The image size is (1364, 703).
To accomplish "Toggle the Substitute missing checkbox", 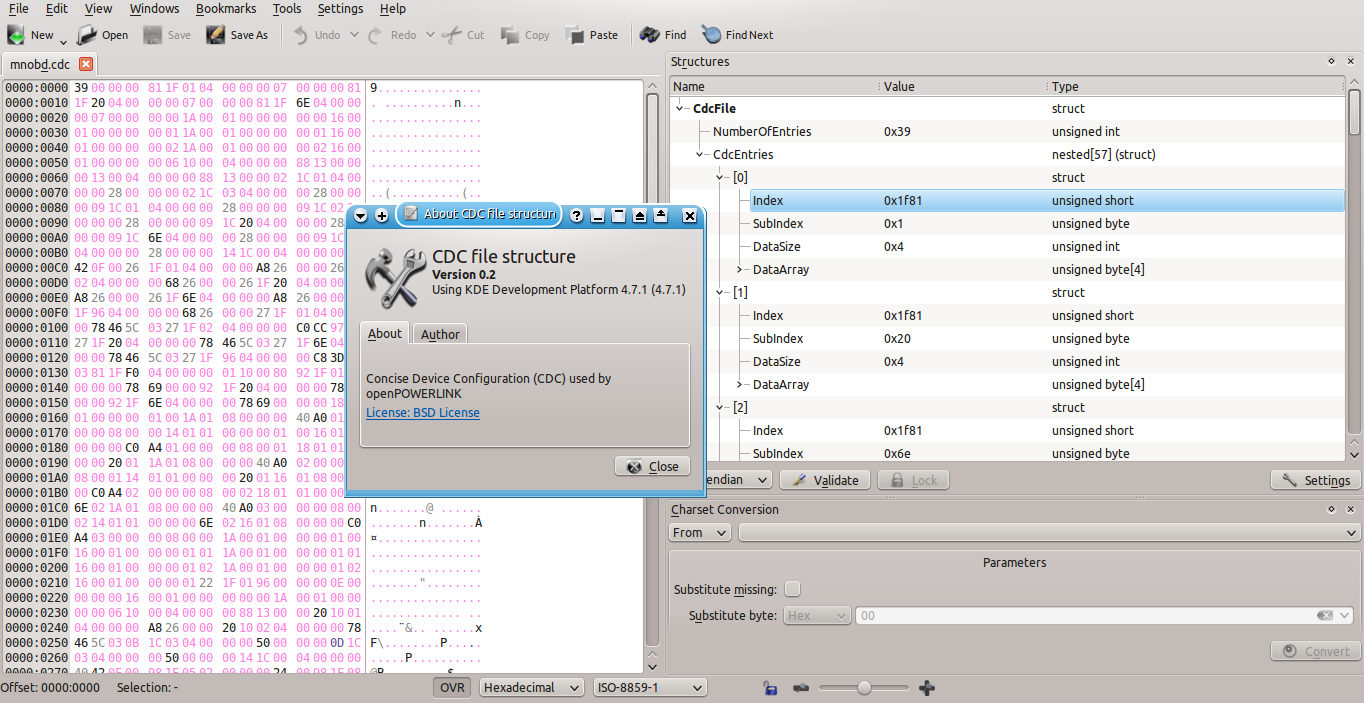I will [792, 589].
